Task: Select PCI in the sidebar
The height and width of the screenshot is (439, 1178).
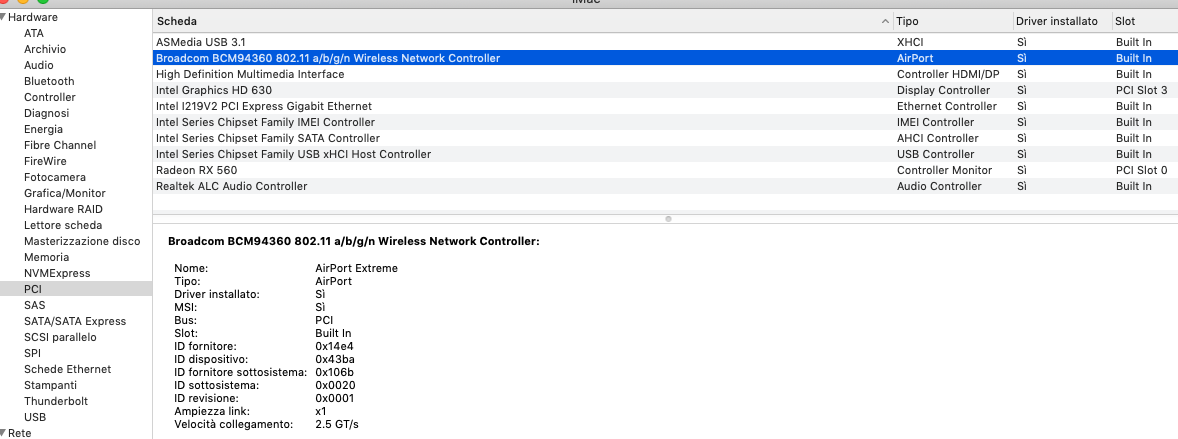Action: pos(76,289)
